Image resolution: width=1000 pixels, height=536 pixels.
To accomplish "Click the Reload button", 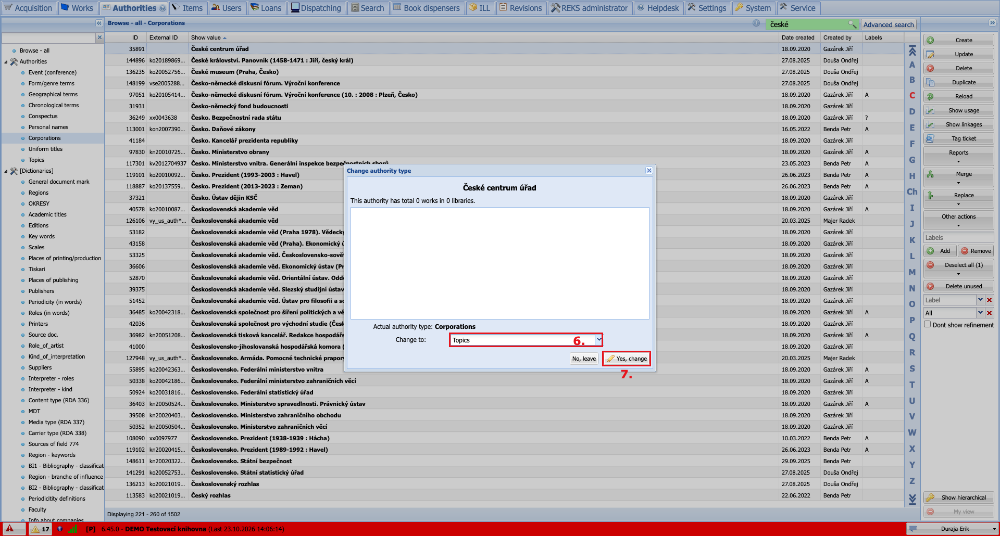I will [959, 96].
